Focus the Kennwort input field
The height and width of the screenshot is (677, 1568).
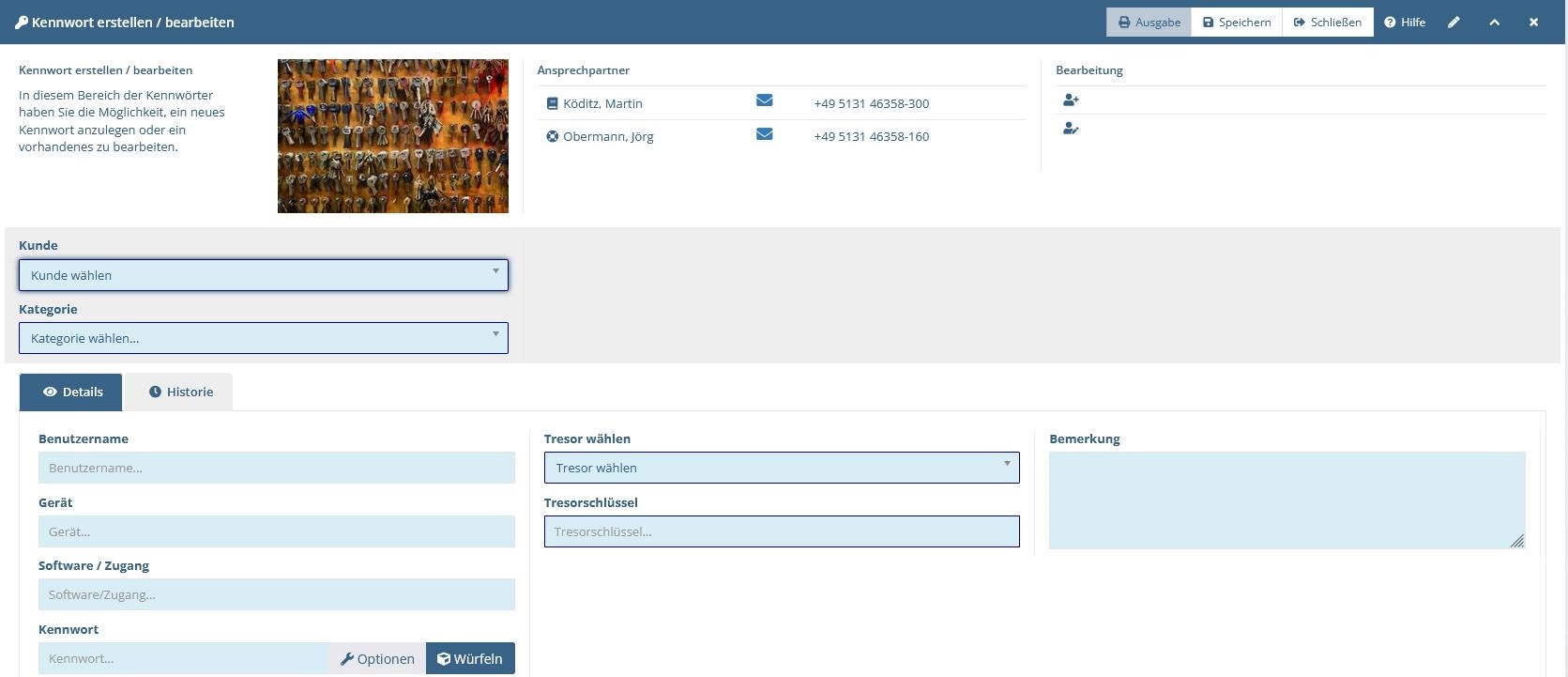(184, 658)
